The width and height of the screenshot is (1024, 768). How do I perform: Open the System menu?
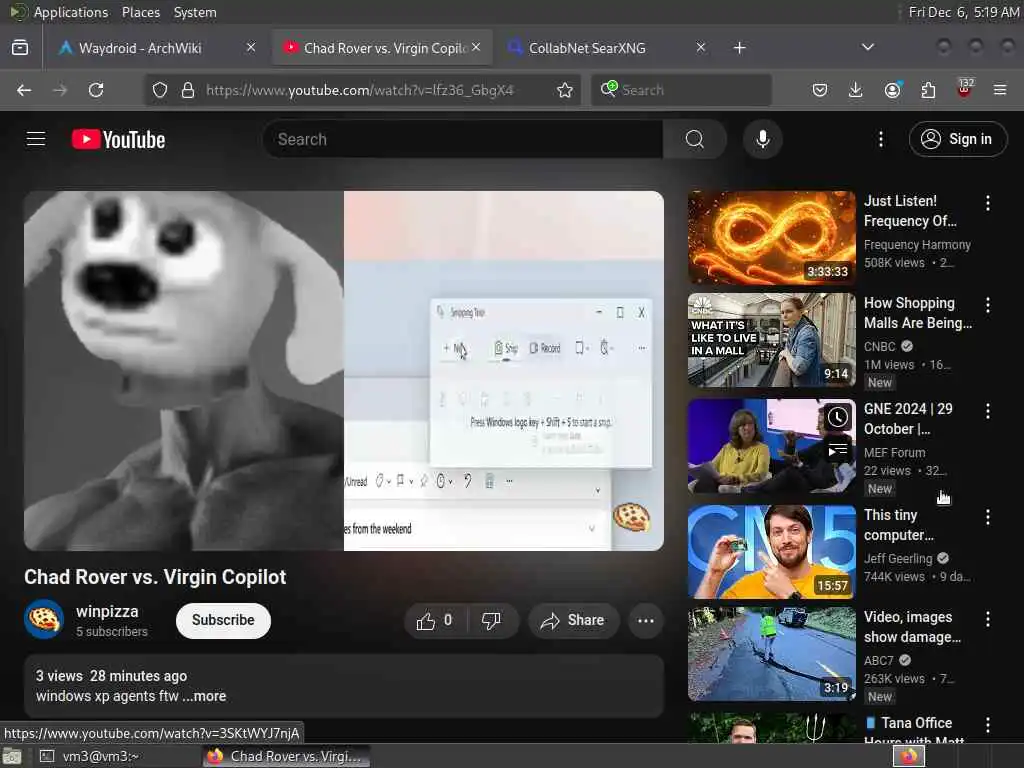(195, 12)
